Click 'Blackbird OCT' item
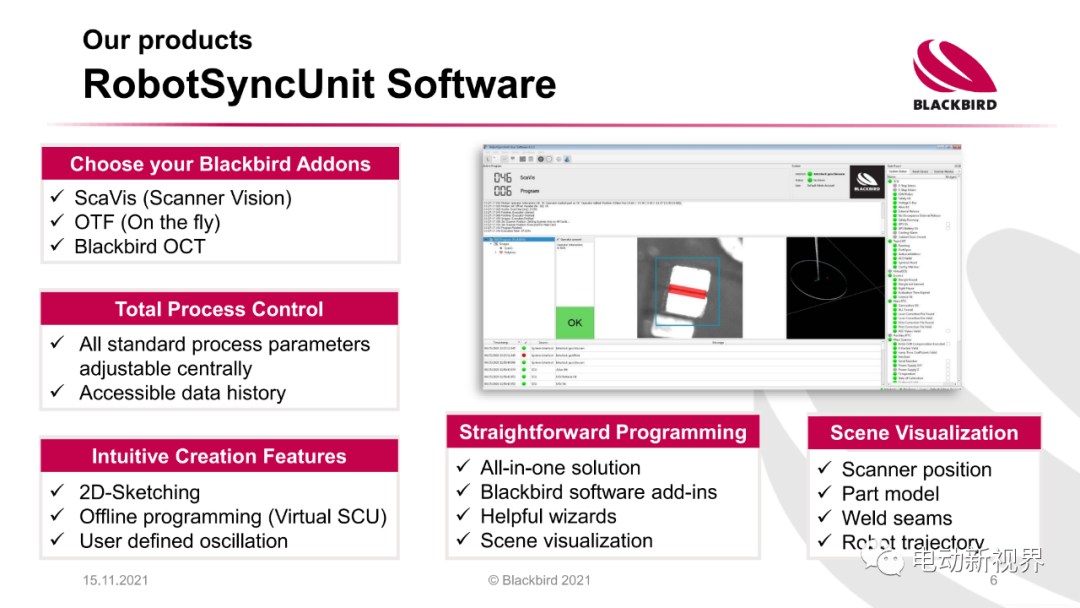This screenshot has width=1080, height=608. pyautogui.click(x=140, y=247)
